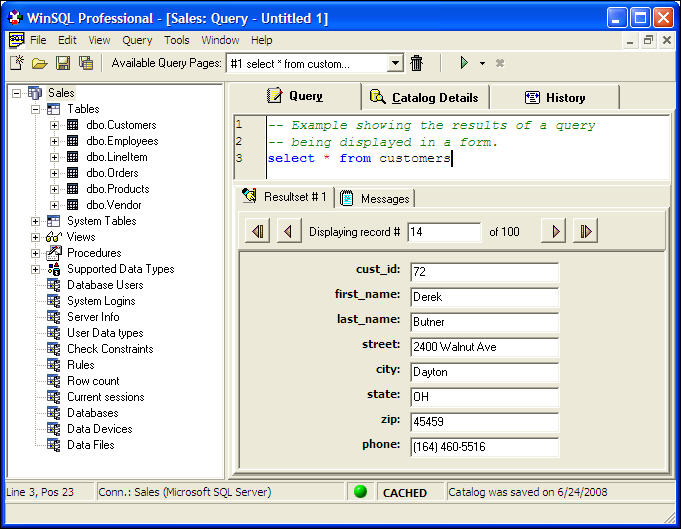The height and width of the screenshot is (529, 681).
Task: Click the Tables folder icon
Action: click(53, 109)
